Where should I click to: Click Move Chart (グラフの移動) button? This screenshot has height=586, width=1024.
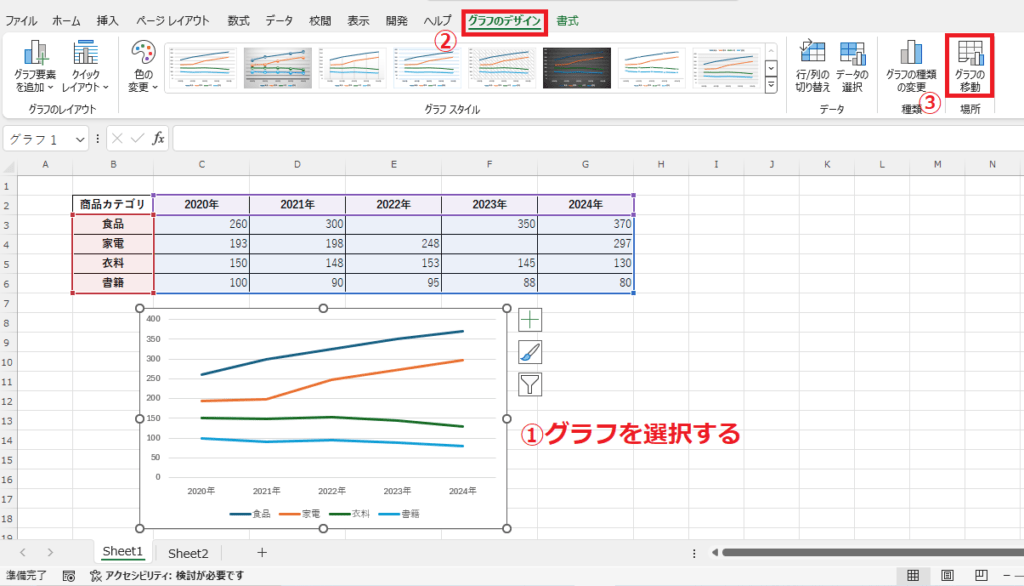(x=970, y=66)
